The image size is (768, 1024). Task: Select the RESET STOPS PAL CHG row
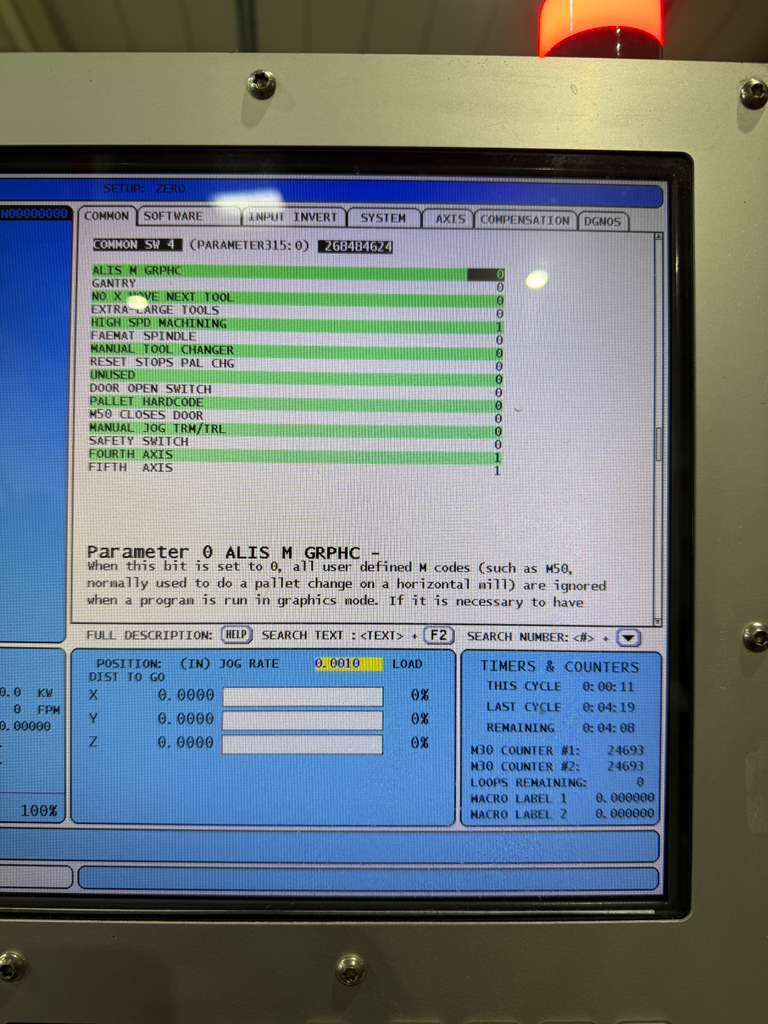(x=298, y=364)
